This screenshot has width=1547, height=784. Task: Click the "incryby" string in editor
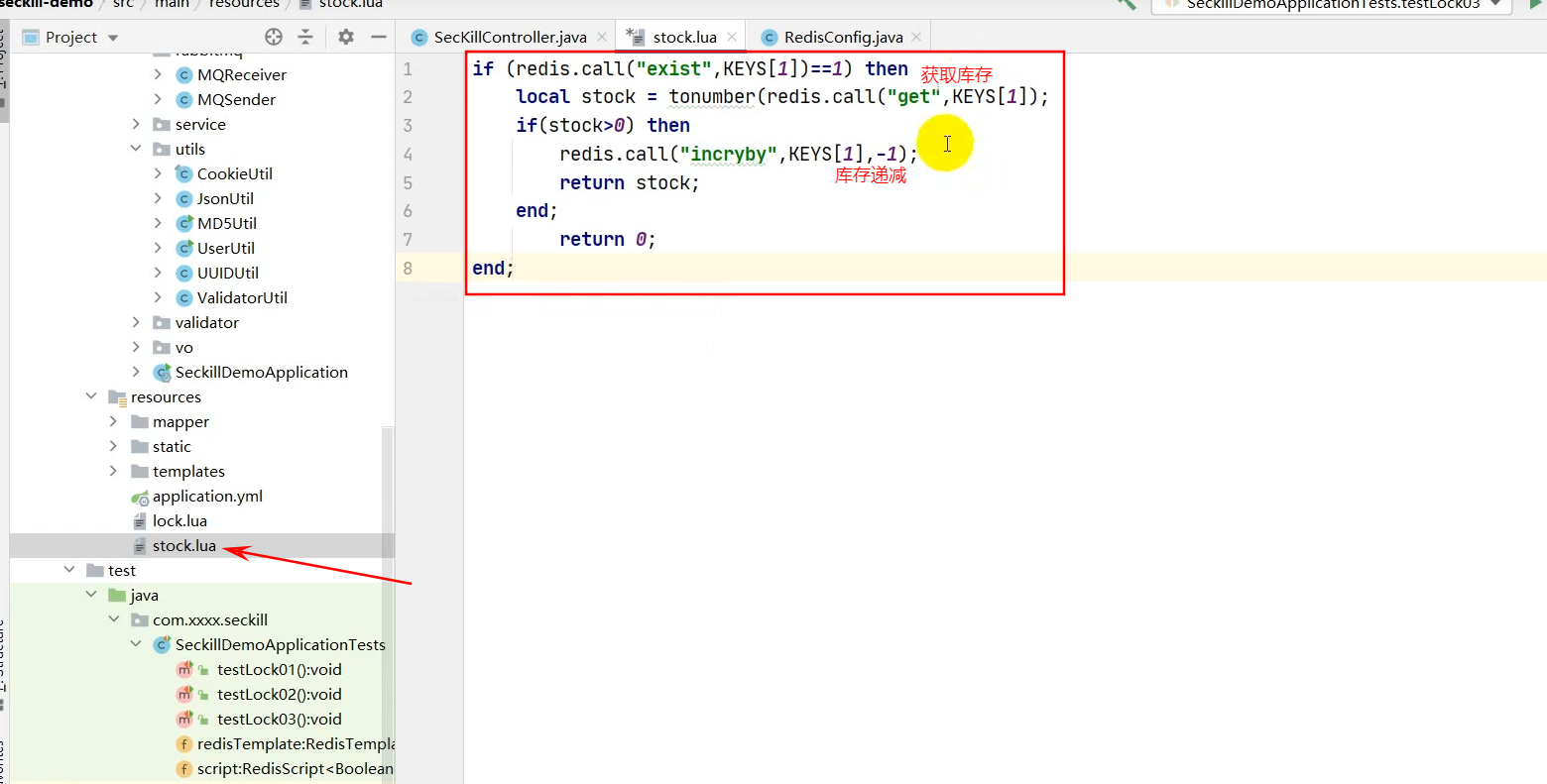729,155
